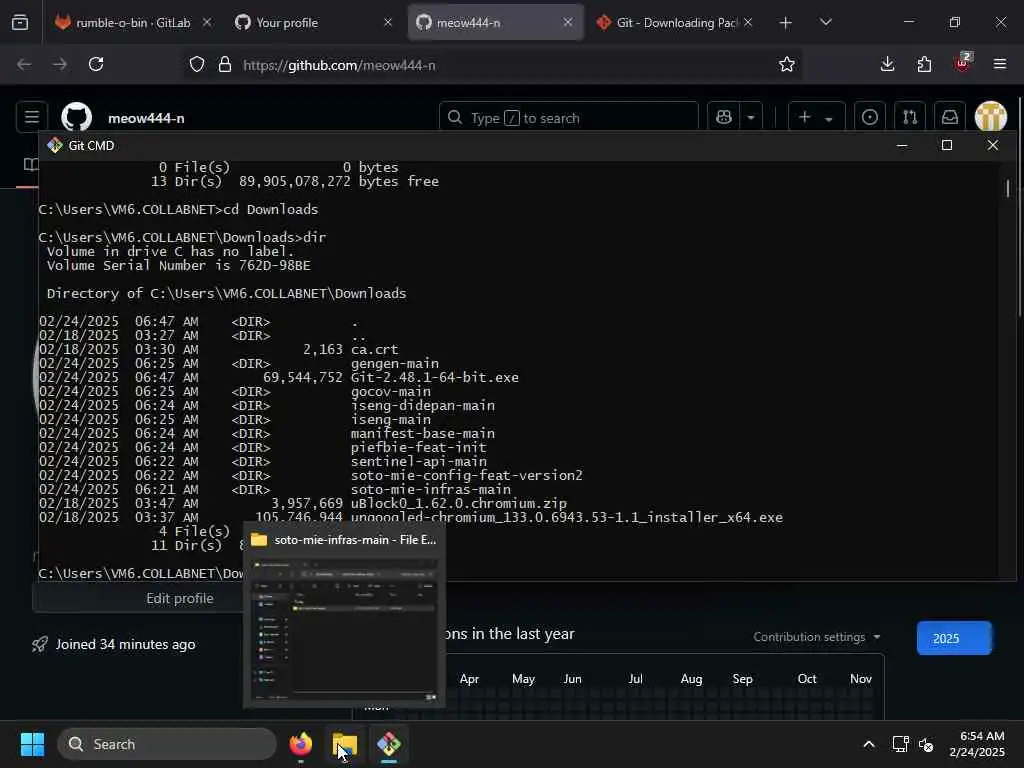Open tracking protection shield icon

coord(197,65)
